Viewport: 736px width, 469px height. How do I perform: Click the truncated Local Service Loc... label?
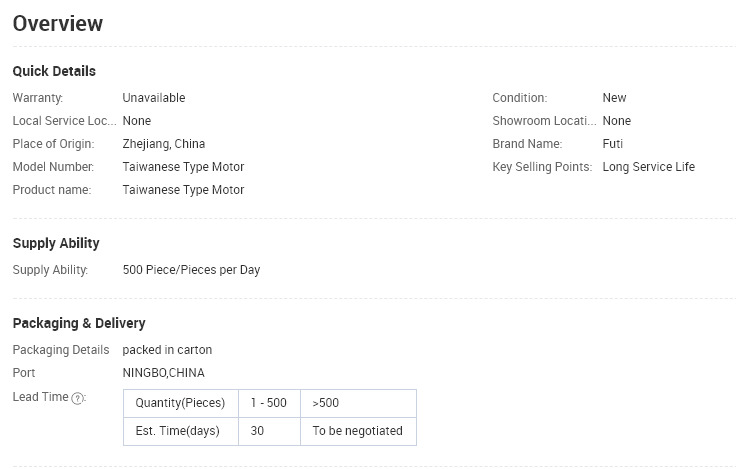[65, 121]
